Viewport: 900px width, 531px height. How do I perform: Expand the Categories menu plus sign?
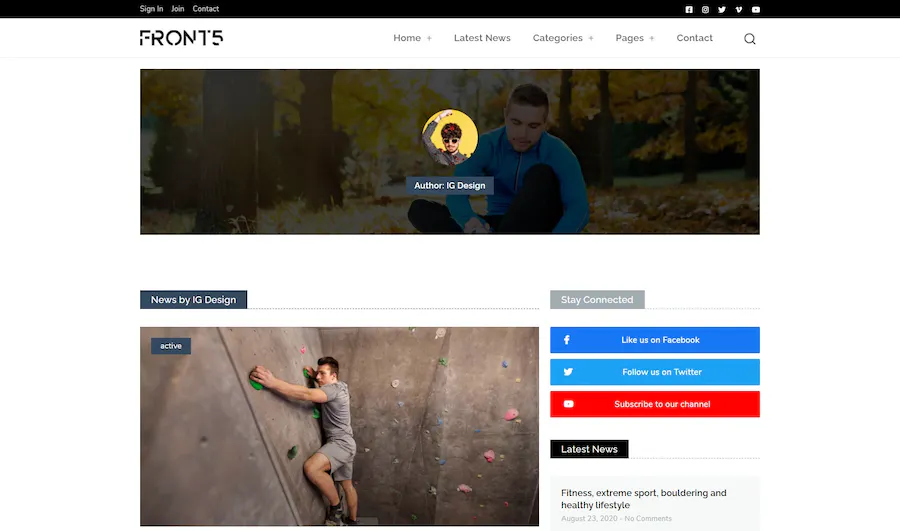click(x=591, y=38)
